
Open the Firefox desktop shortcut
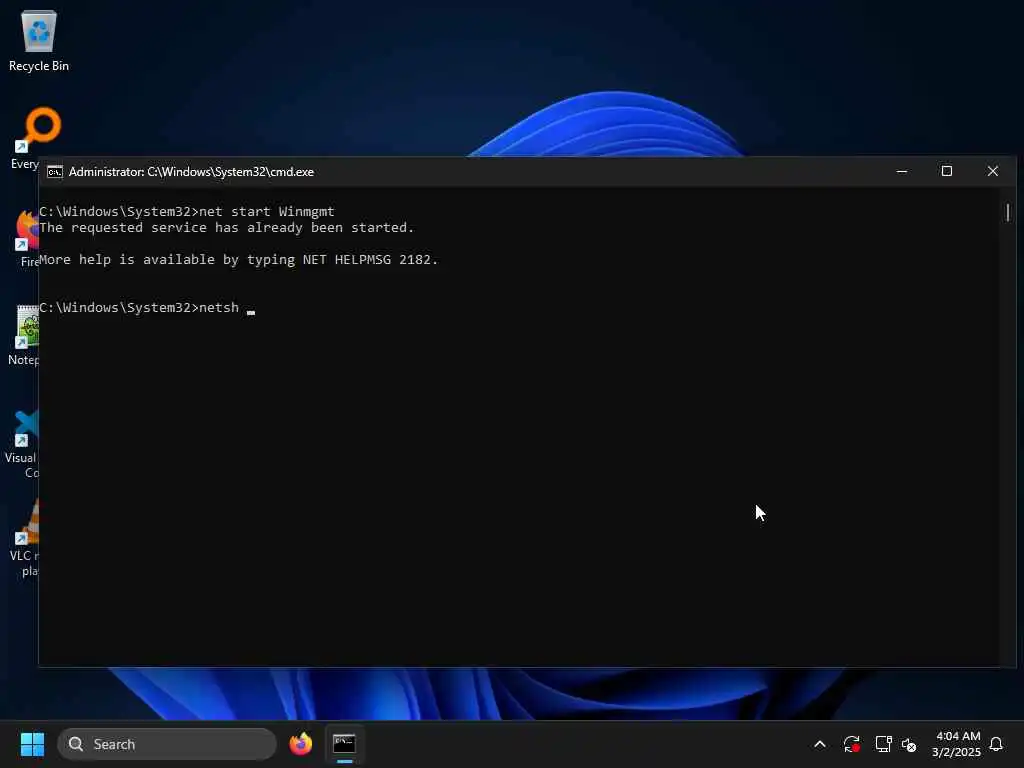coord(27,238)
